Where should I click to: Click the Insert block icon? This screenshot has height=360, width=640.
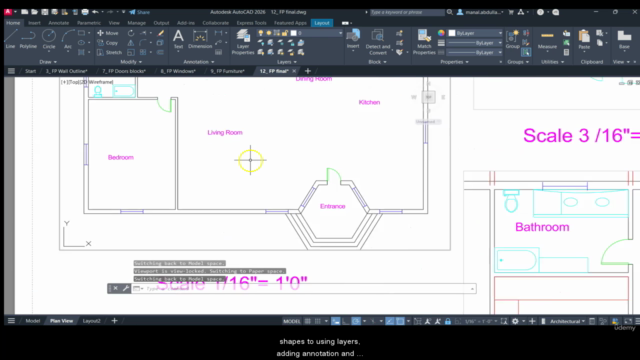(353, 39)
